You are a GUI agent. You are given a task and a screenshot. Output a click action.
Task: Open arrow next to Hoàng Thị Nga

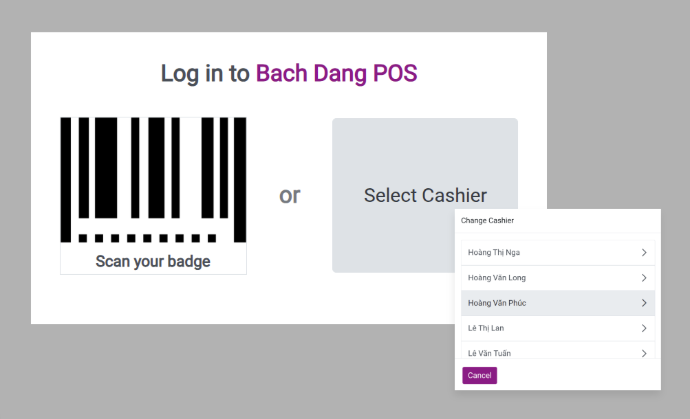644,252
